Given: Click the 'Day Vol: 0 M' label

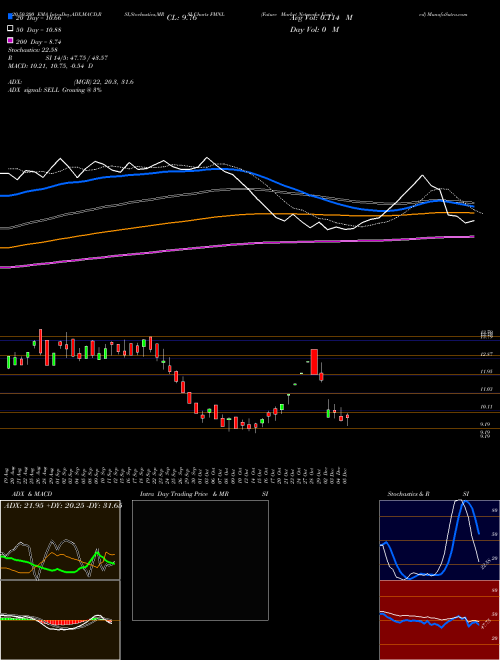Looking at the screenshot, I should [x=314, y=29].
